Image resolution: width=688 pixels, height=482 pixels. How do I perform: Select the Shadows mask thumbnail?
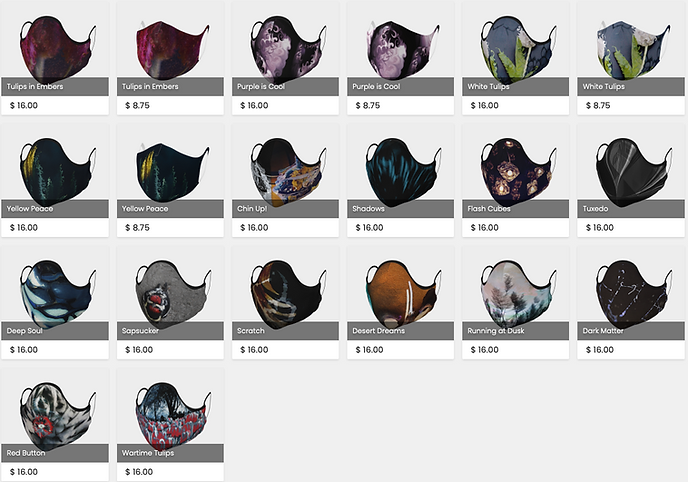tap(403, 172)
